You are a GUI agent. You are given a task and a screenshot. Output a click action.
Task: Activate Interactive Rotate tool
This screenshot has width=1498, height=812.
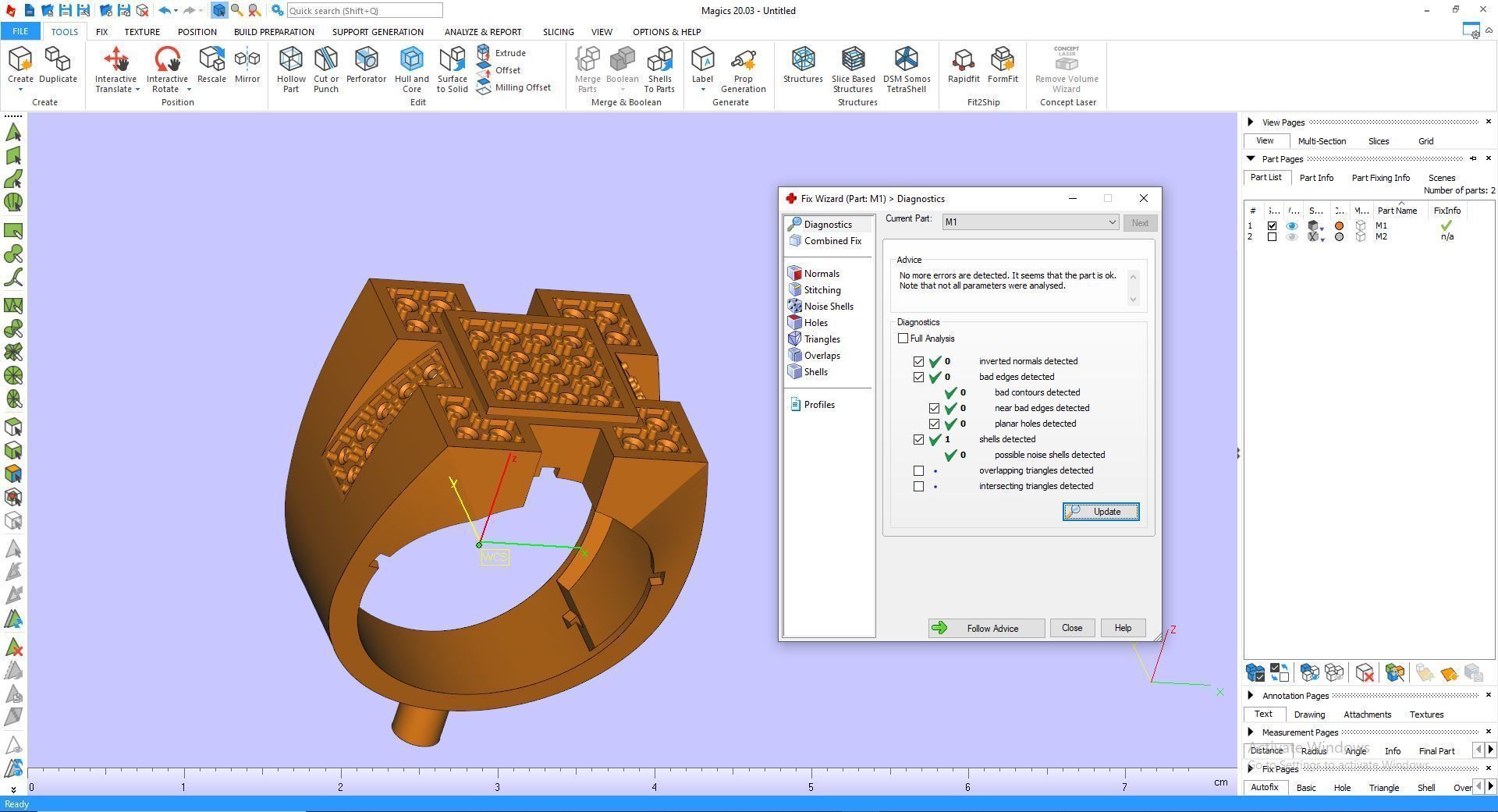click(167, 64)
